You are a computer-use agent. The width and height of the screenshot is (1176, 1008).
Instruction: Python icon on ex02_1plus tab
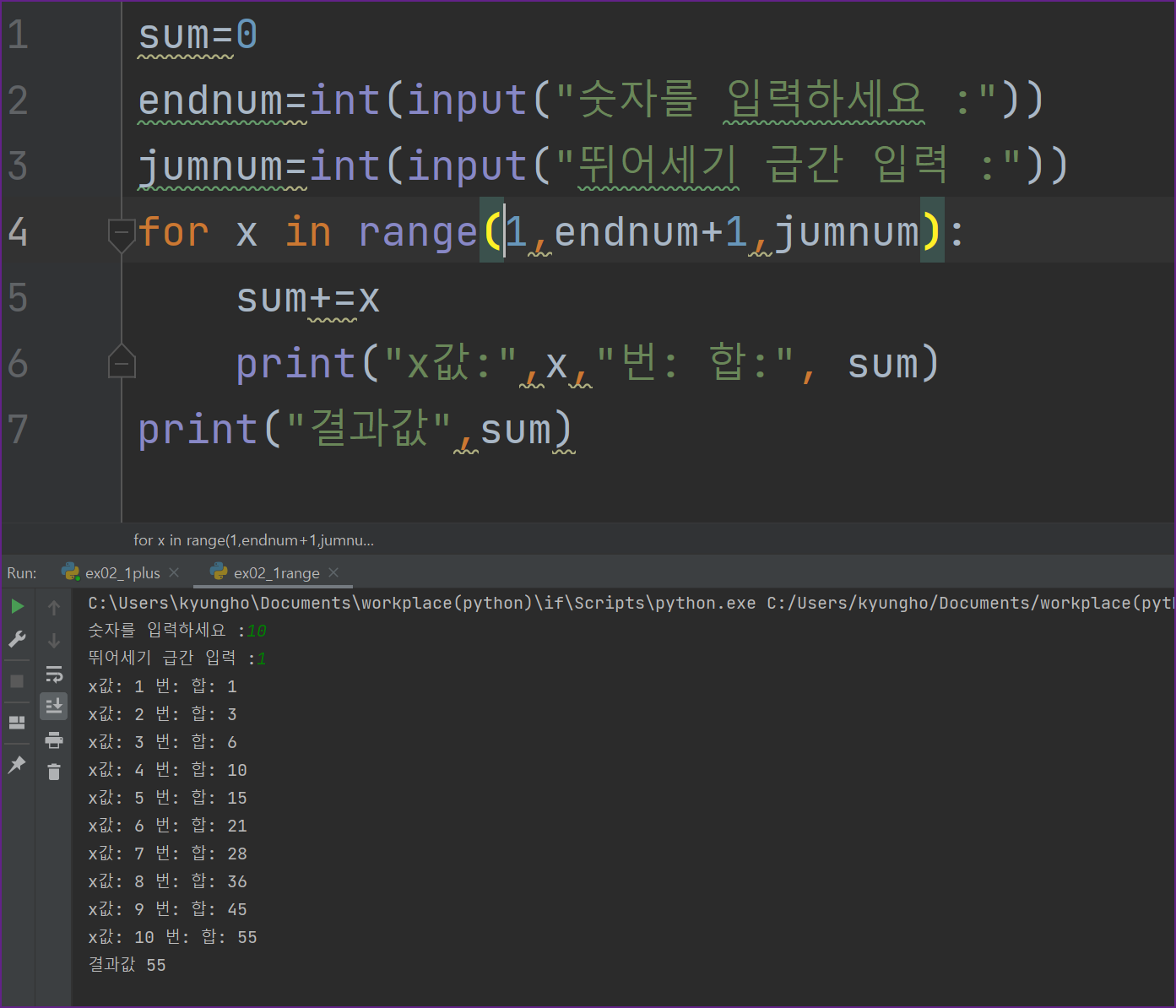tap(71, 572)
